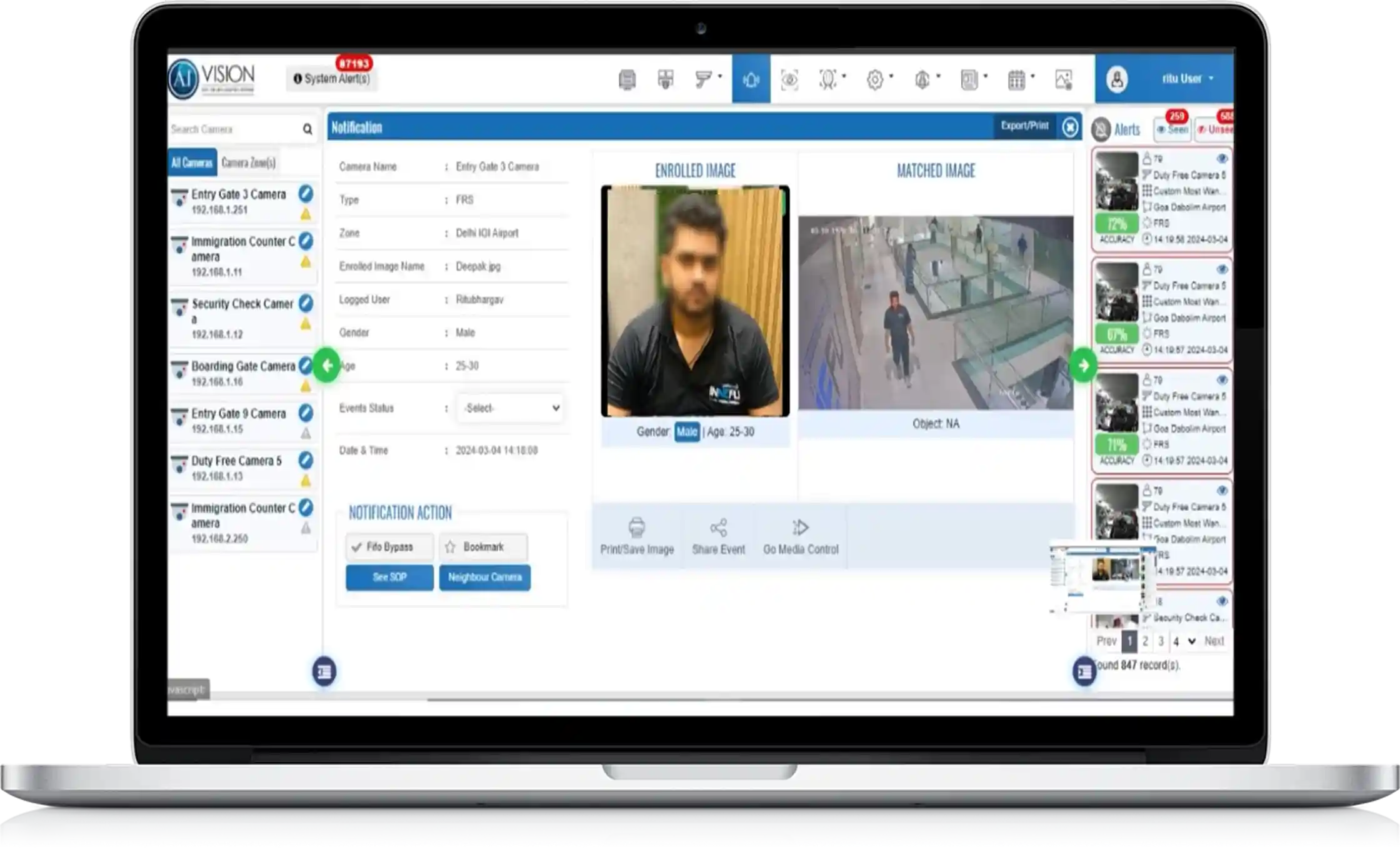The height and width of the screenshot is (849, 1400).
Task: Go to next notification with green right arrow
Action: pos(1083,366)
